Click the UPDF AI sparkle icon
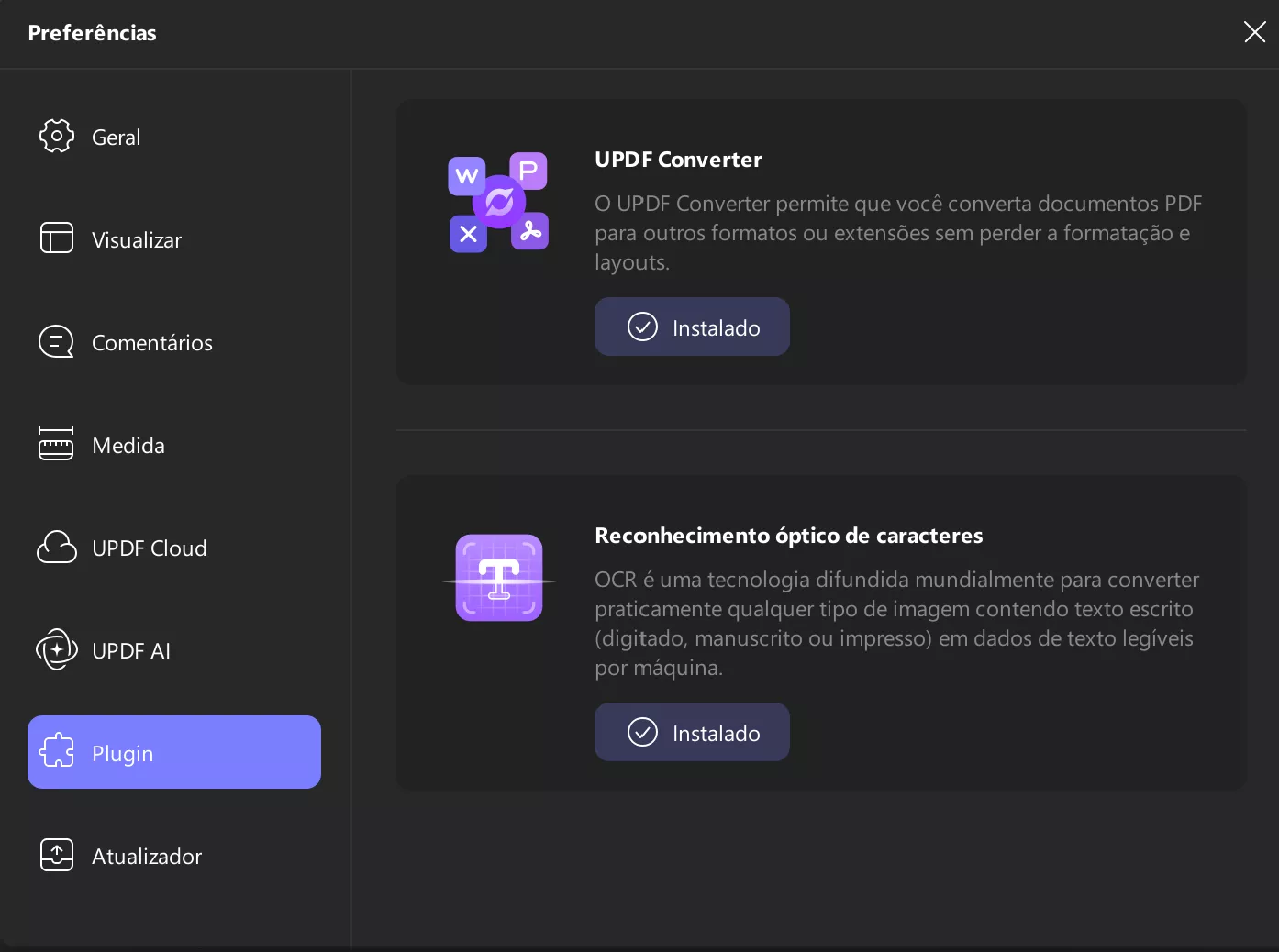Image resolution: width=1279 pixels, height=952 pixels. click(57, 649)
